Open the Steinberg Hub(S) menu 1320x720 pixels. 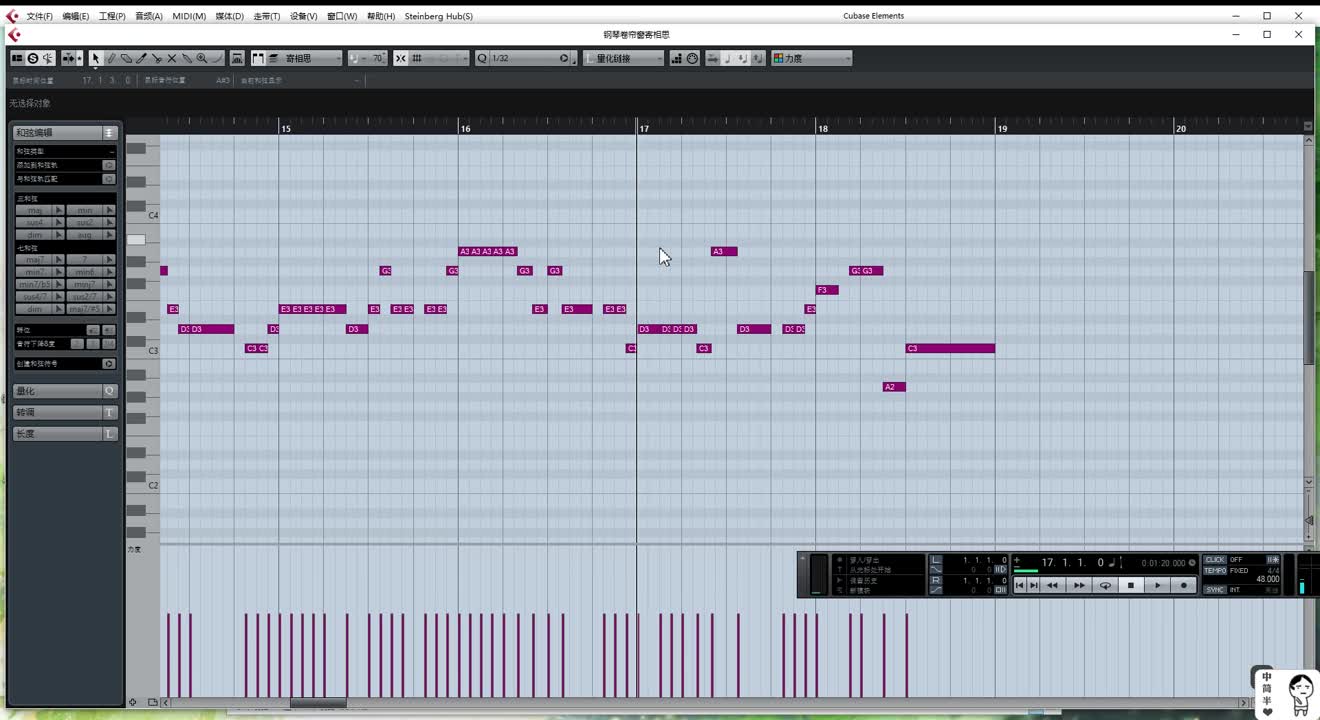(439, 16)
